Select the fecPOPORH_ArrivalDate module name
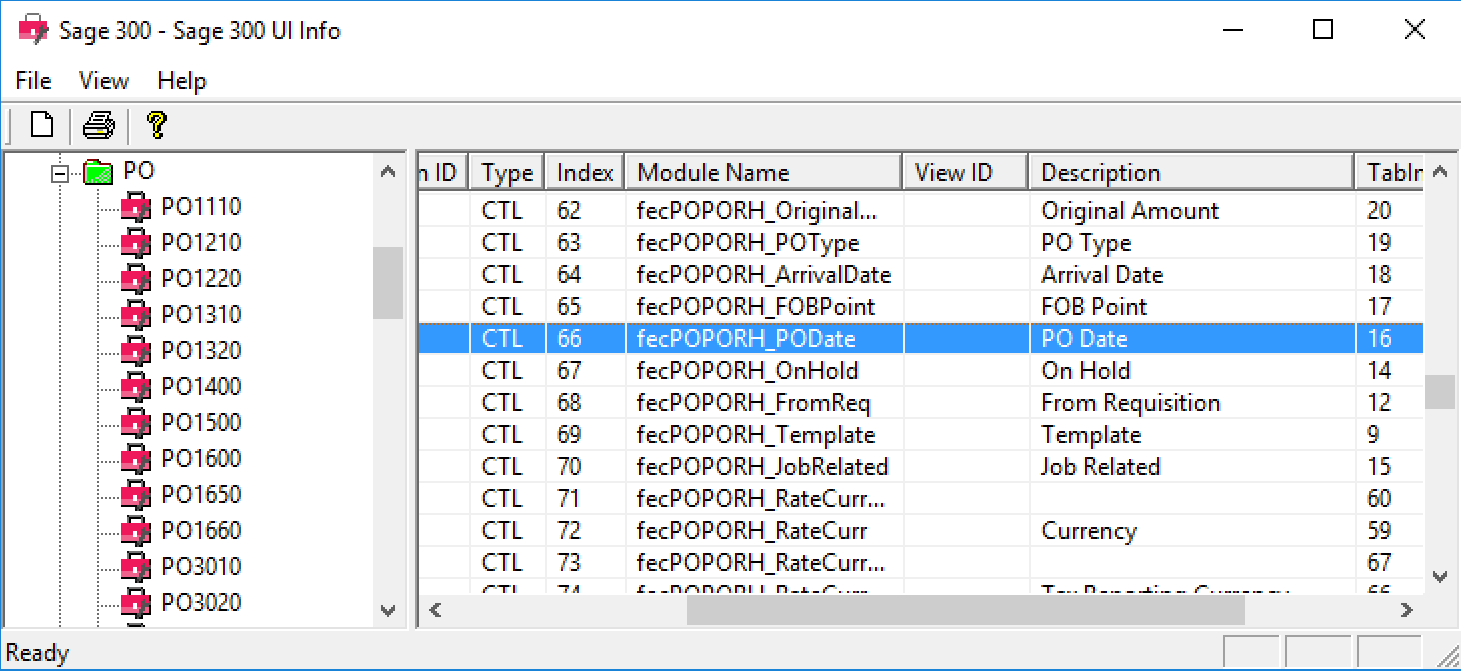This screenshot has height=671, width=1461. (764, 275)
